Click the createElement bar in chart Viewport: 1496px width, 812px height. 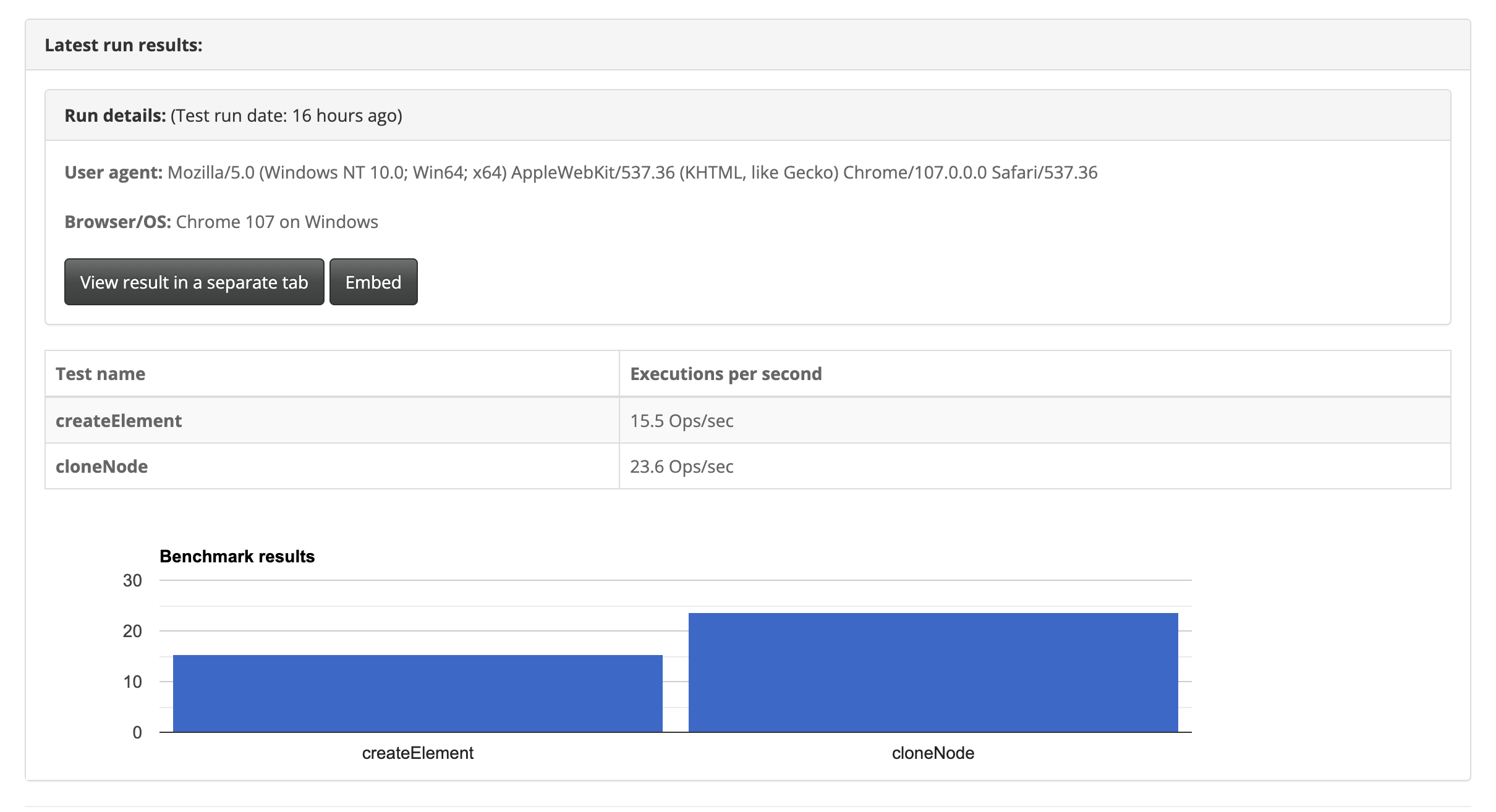(417, 693)
